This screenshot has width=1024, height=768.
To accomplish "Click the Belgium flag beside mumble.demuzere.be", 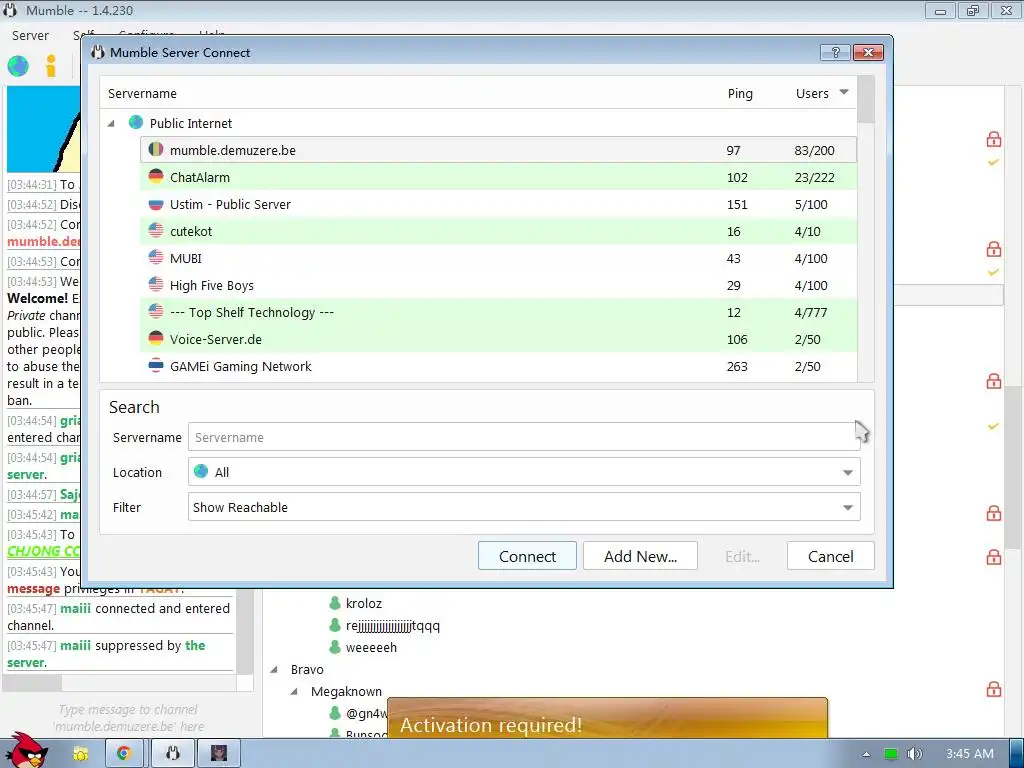I will click(155, 150).
